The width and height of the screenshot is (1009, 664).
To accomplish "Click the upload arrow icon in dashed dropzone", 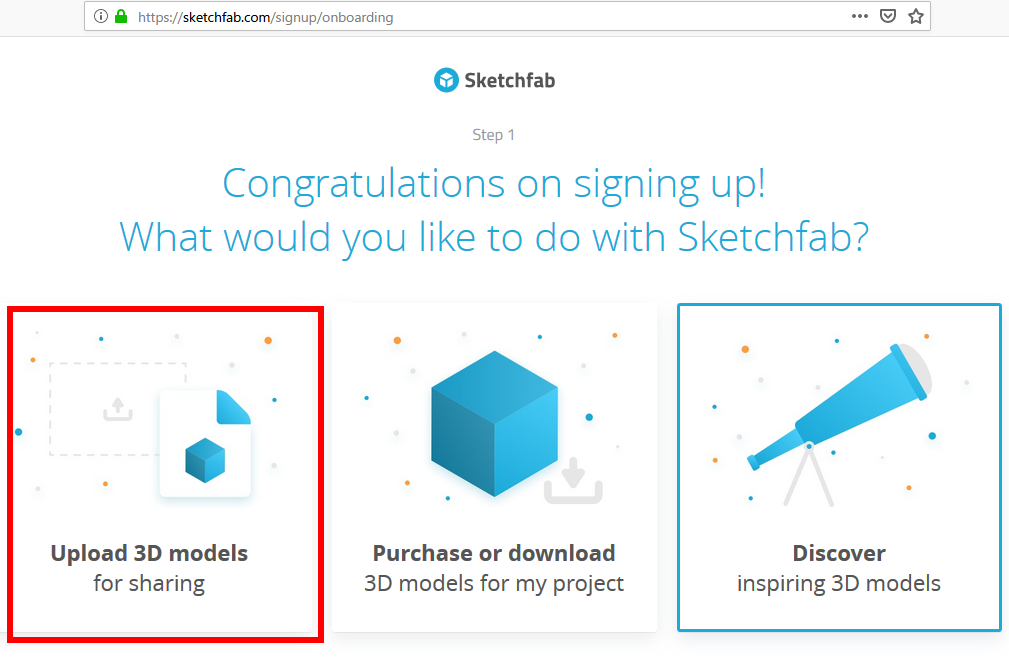I will [118, 409].
